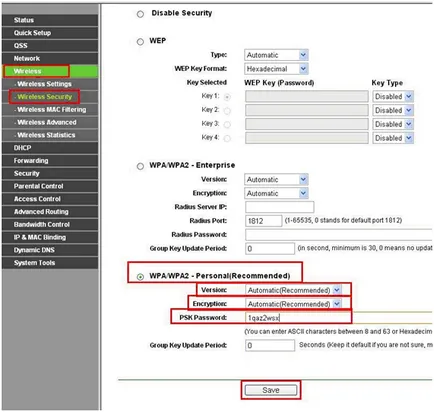Click in the PSK Password field

339,318
